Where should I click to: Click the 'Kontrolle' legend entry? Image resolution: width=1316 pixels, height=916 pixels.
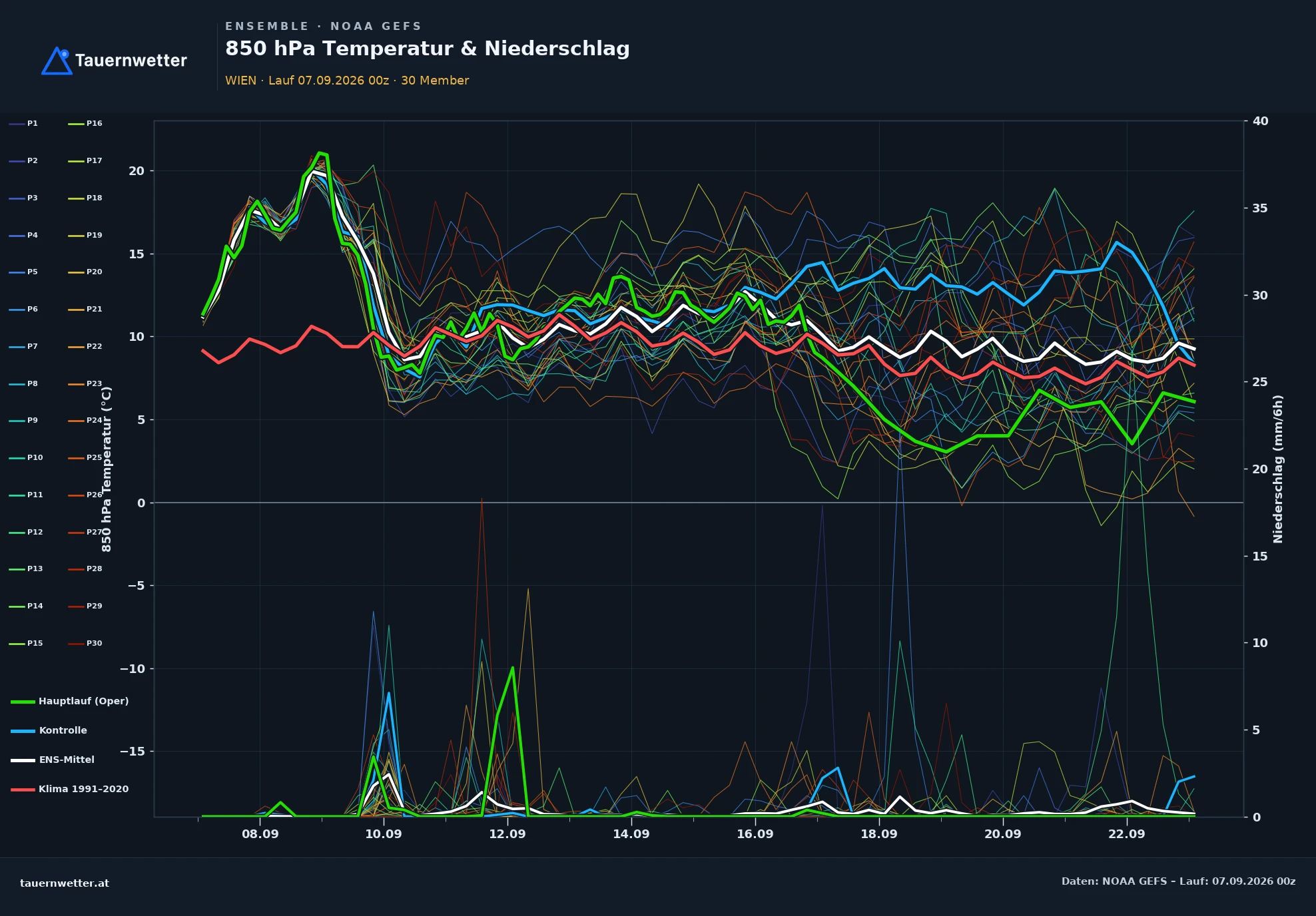(49, 731)
